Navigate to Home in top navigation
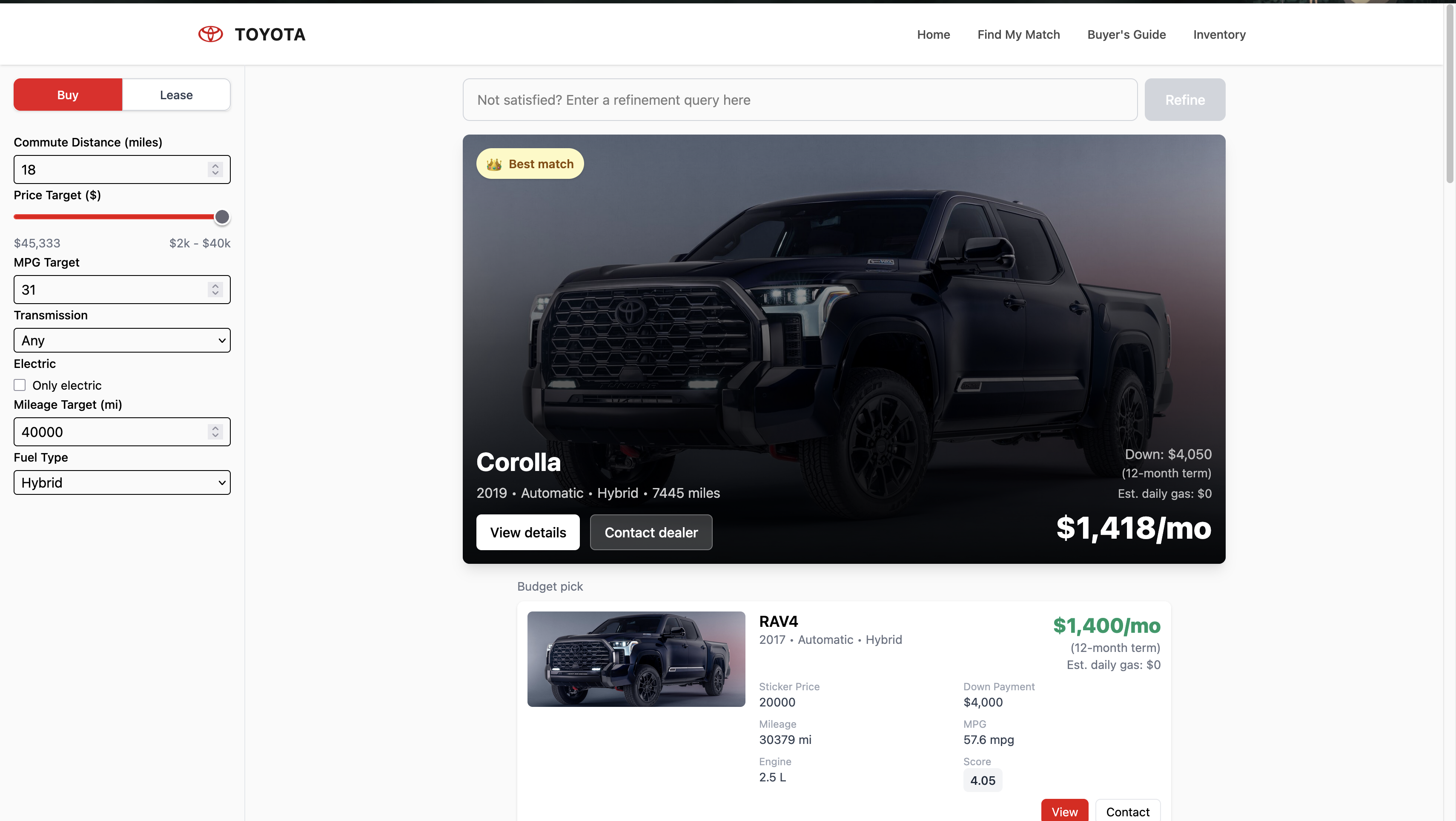Screen dimensions: 1456x821 pos(933,34)
